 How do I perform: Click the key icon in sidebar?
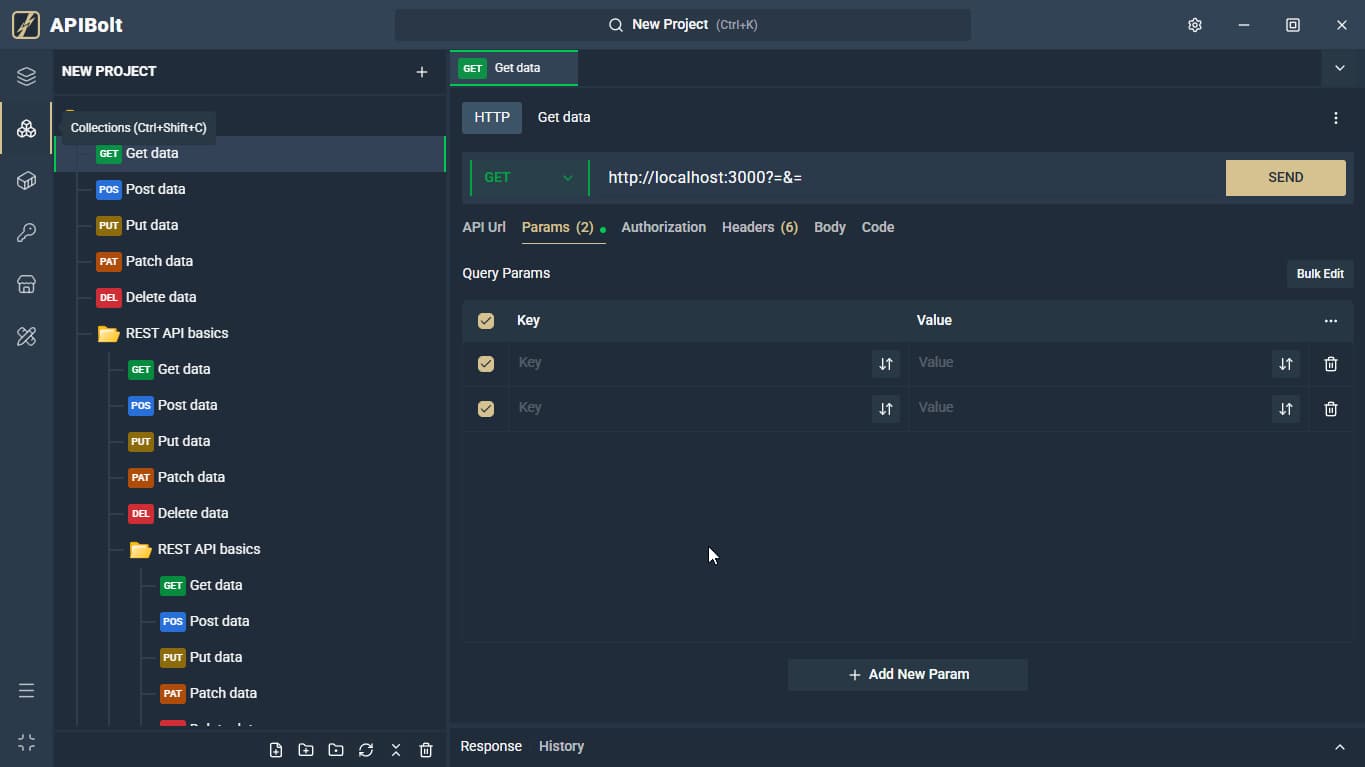(27, 233)
